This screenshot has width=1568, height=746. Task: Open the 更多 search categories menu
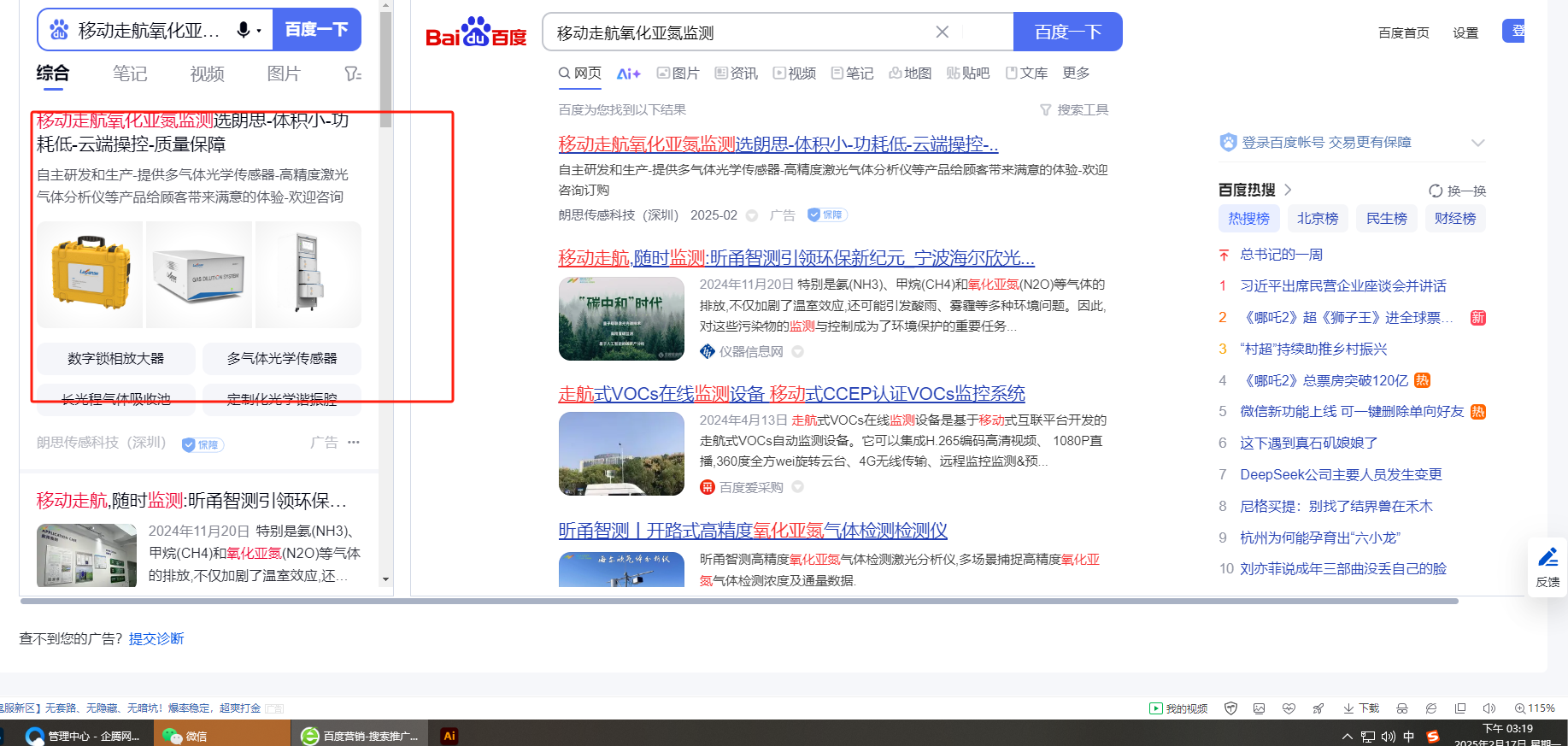(1076, 73)
